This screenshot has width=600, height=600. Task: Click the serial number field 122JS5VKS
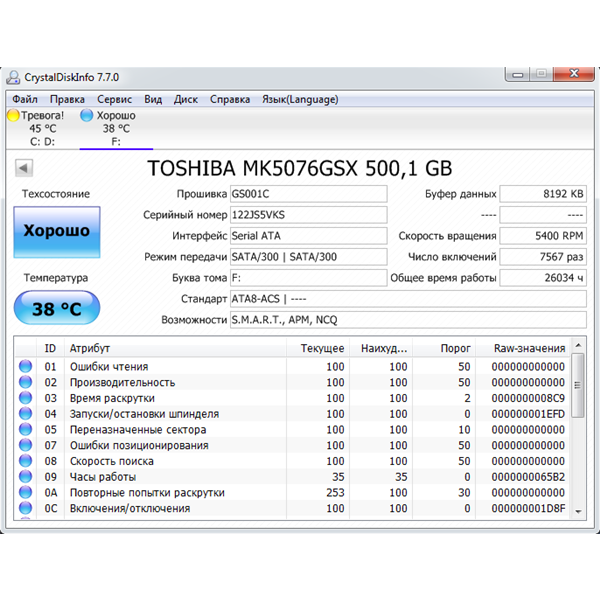pos(308,215)
